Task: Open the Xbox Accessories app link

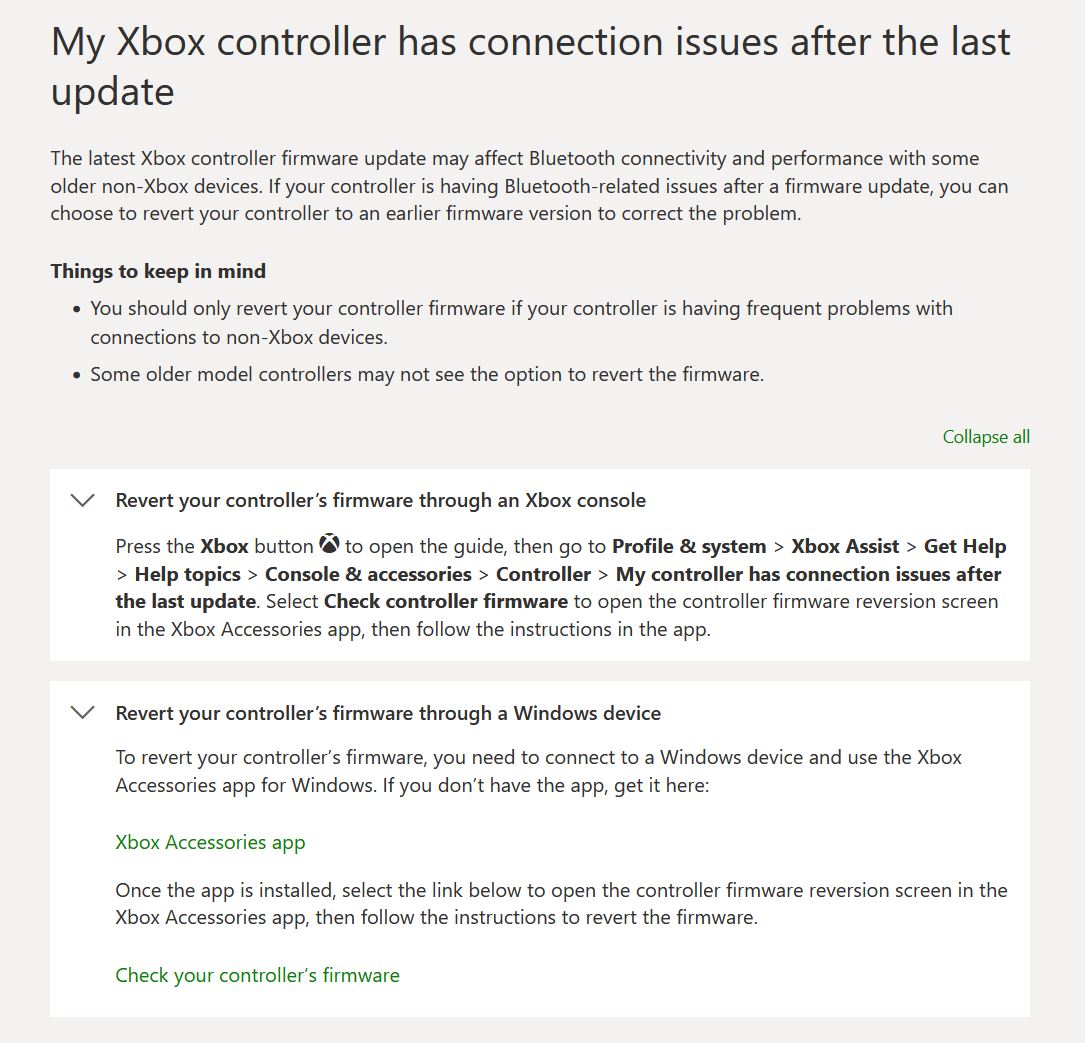Action: [210, 842]
